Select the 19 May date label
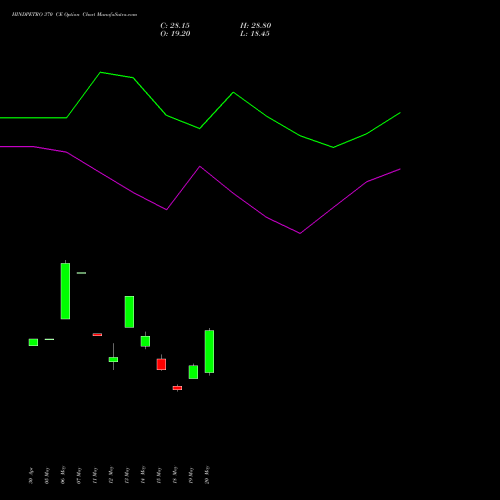 pyautogui.click(x=191, y=475)
